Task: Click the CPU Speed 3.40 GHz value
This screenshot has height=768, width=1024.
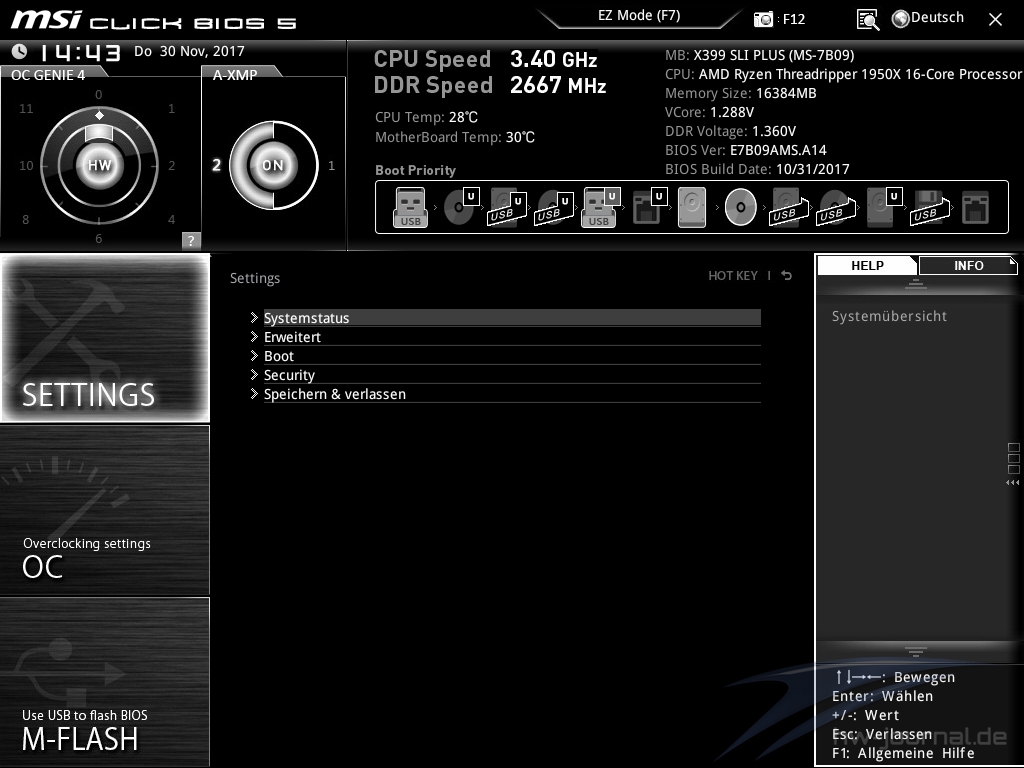Action: (x=553, y=59)
